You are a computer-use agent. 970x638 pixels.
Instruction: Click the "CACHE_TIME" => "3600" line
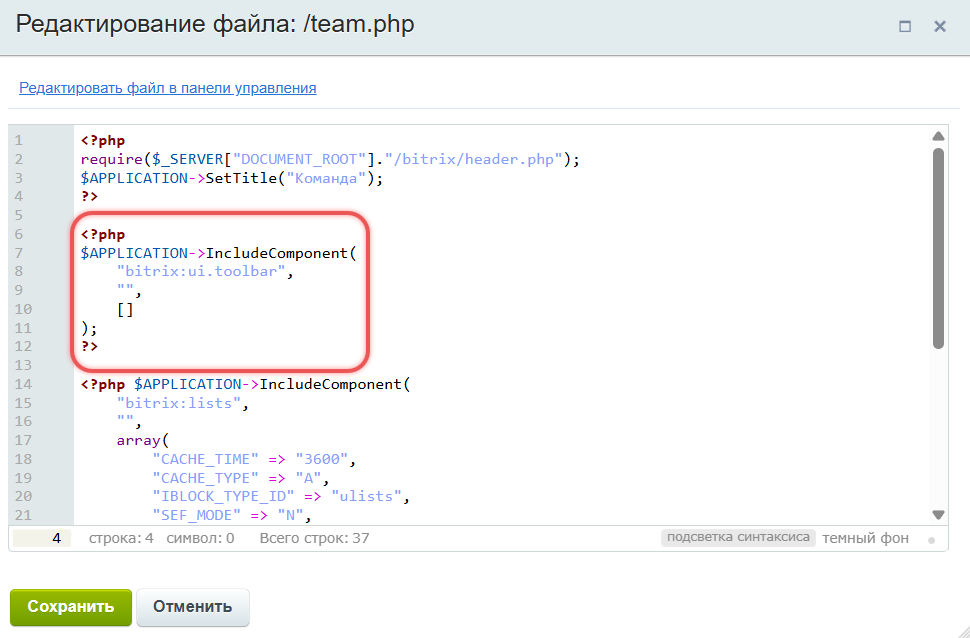[254, 459]
